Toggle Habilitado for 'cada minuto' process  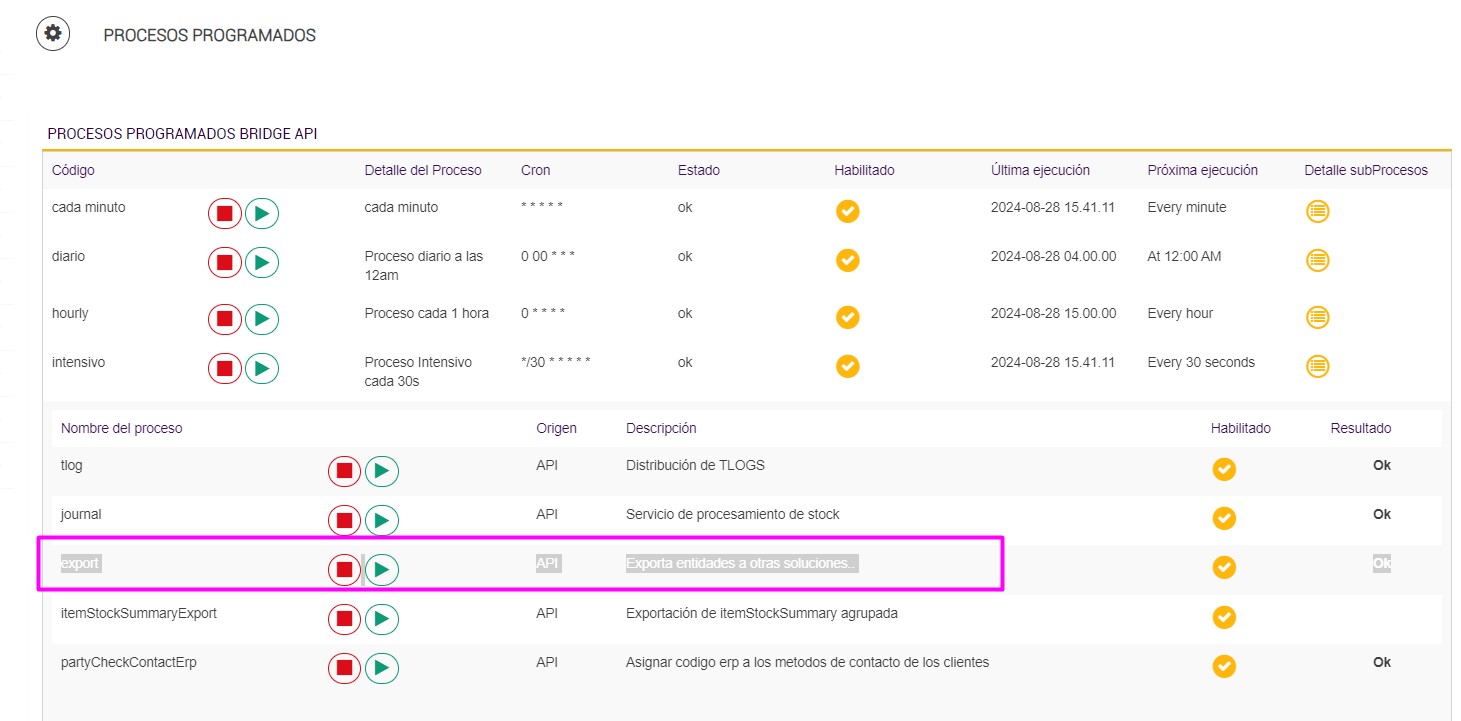click(x=847, y=211)
